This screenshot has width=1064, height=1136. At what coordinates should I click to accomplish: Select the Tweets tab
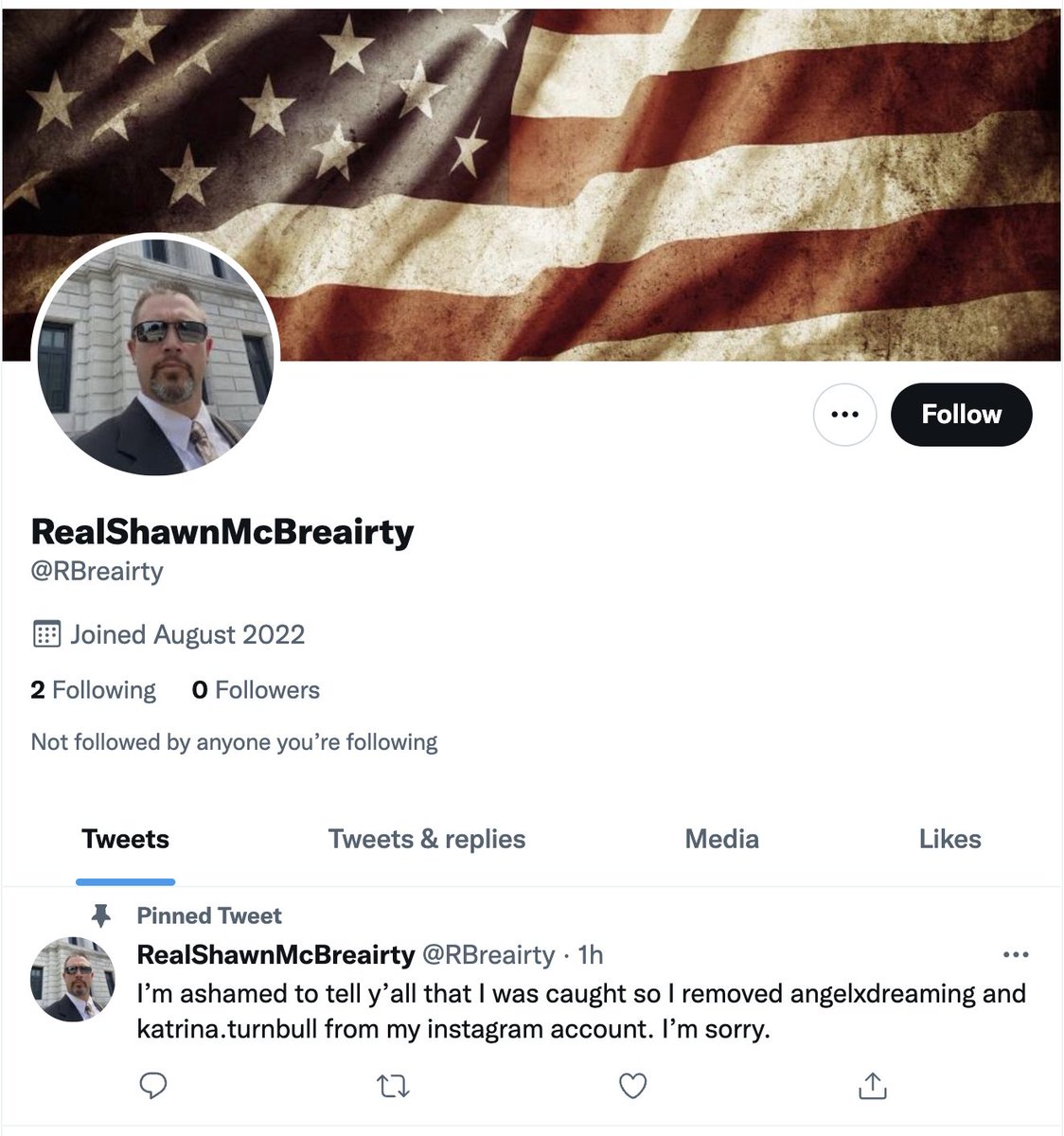click(126, 839)
